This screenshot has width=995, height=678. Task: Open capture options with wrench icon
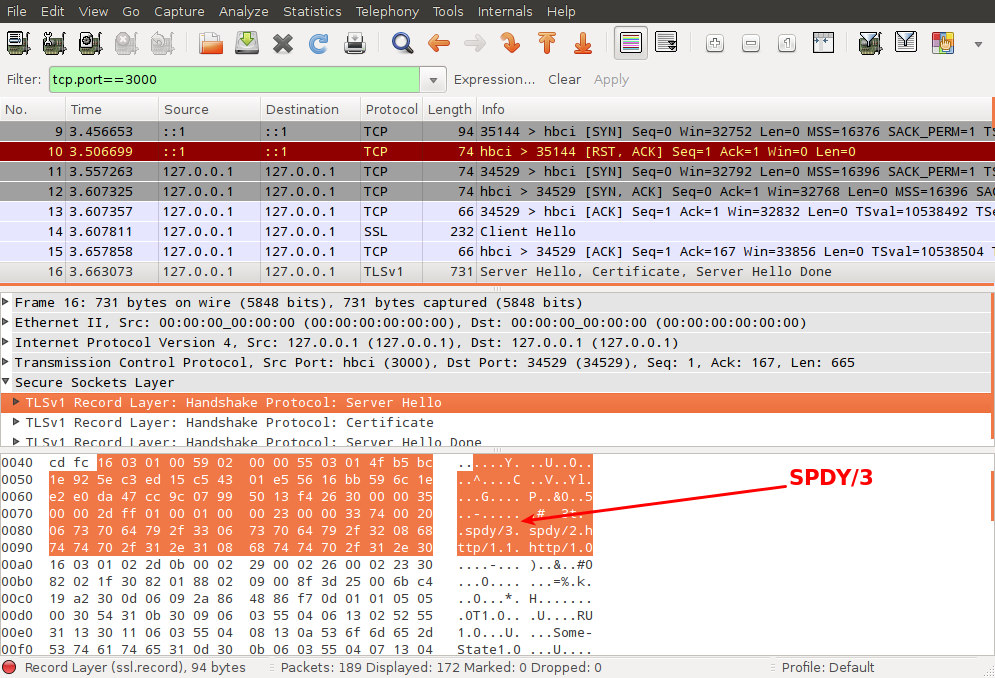pyautogui.click(x=52, y=42)
